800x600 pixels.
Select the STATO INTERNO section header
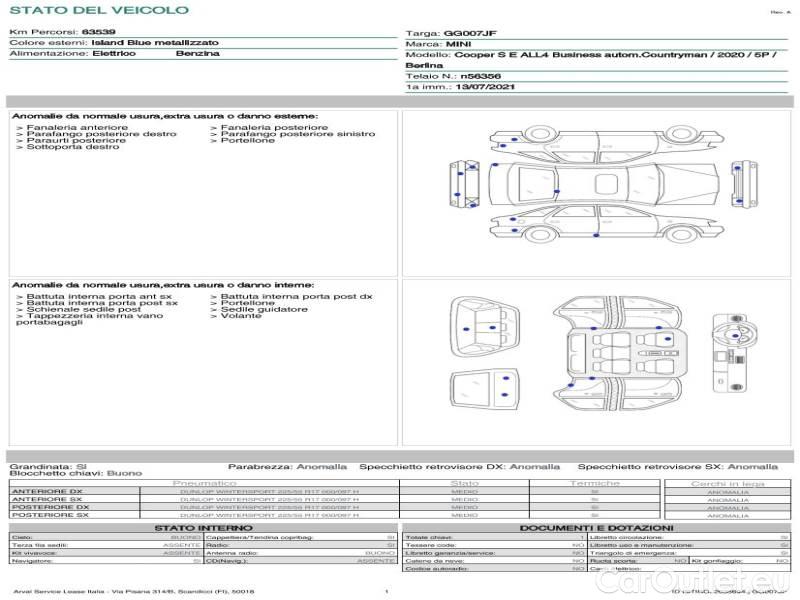tap(203, 527)
